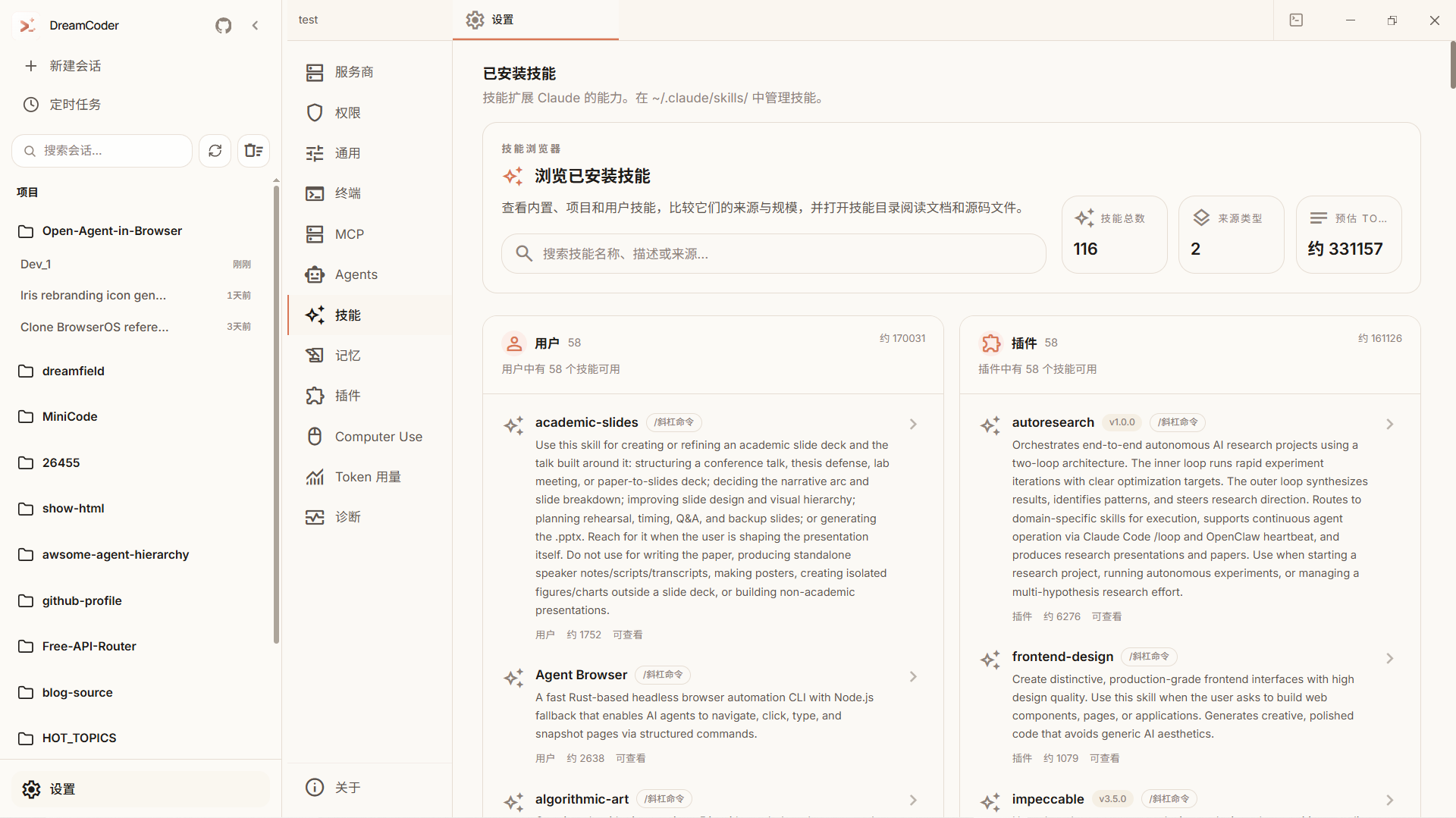Switch to the 设置 tab
Screen dimensions: 1456x818
click(535, 20)
